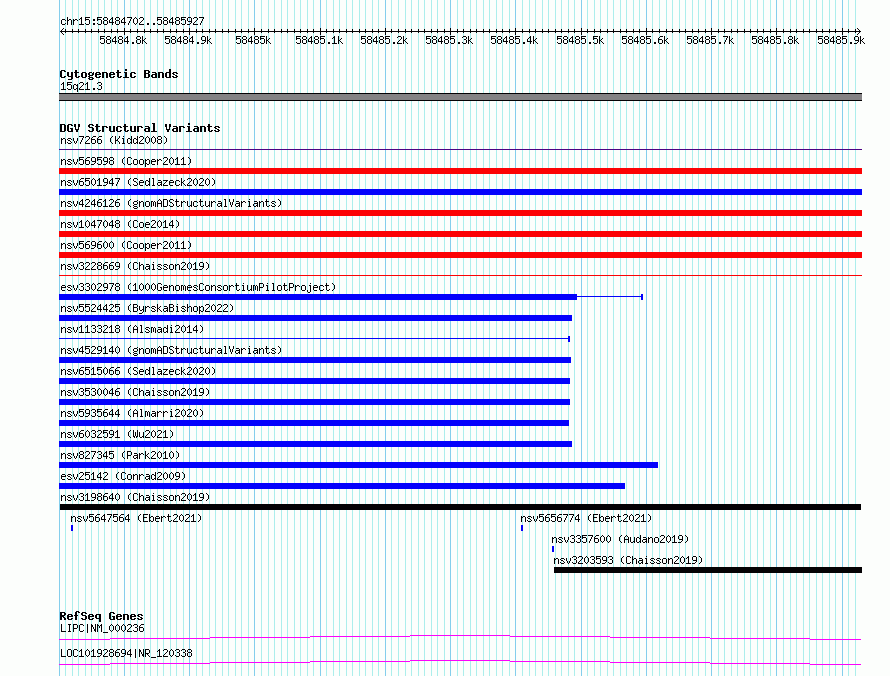
Task: Select the blue bar under nsv827345
Action: point(359,465)
